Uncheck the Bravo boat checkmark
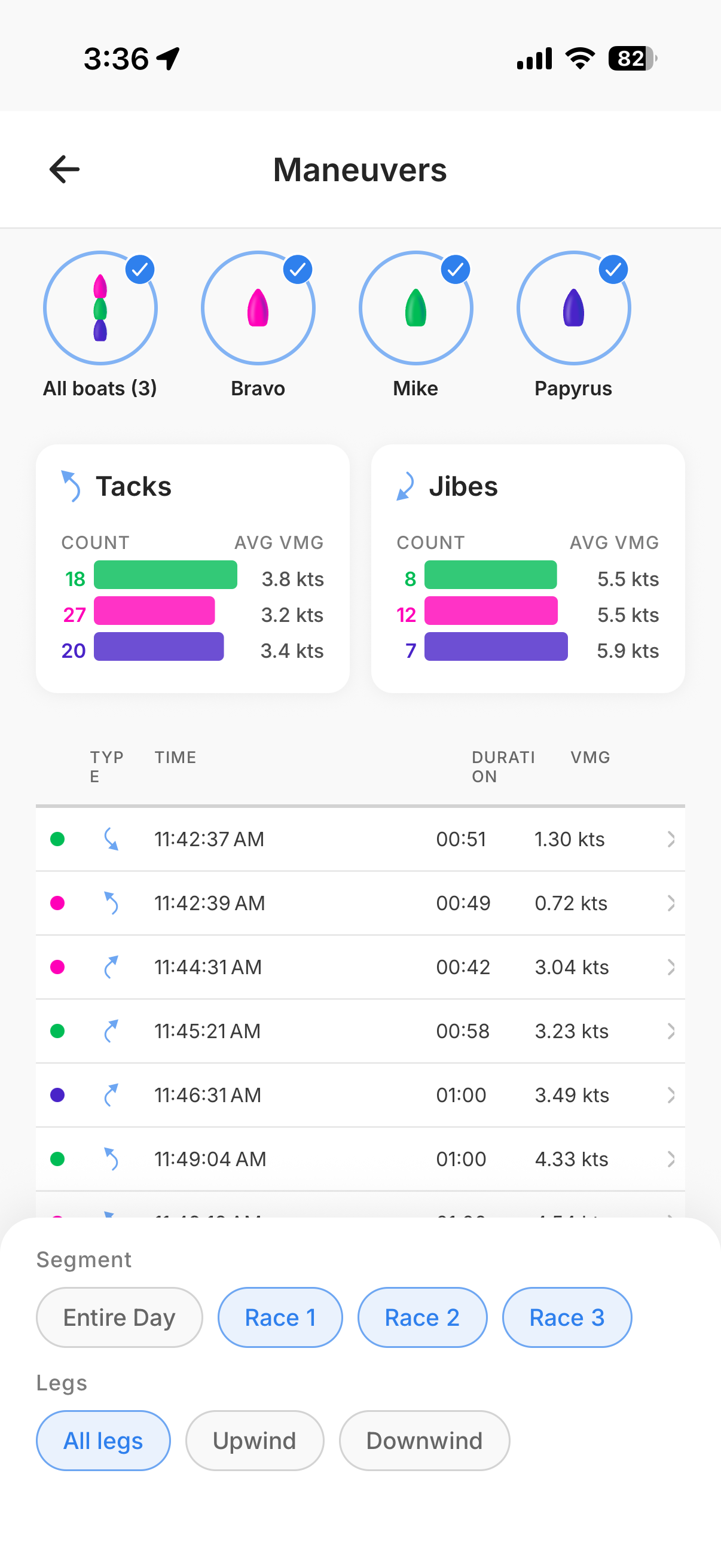Viewport: 721px width, 1568px height. click(x=298, y=270)
